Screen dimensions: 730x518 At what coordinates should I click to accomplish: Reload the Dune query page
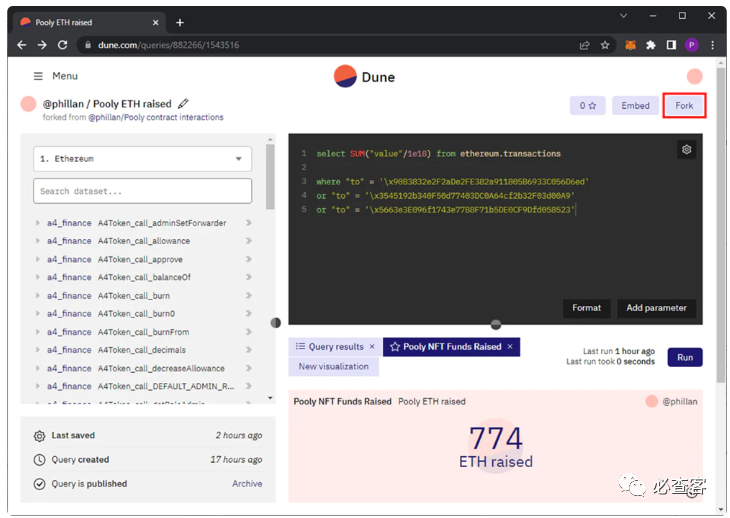[62, 45]
